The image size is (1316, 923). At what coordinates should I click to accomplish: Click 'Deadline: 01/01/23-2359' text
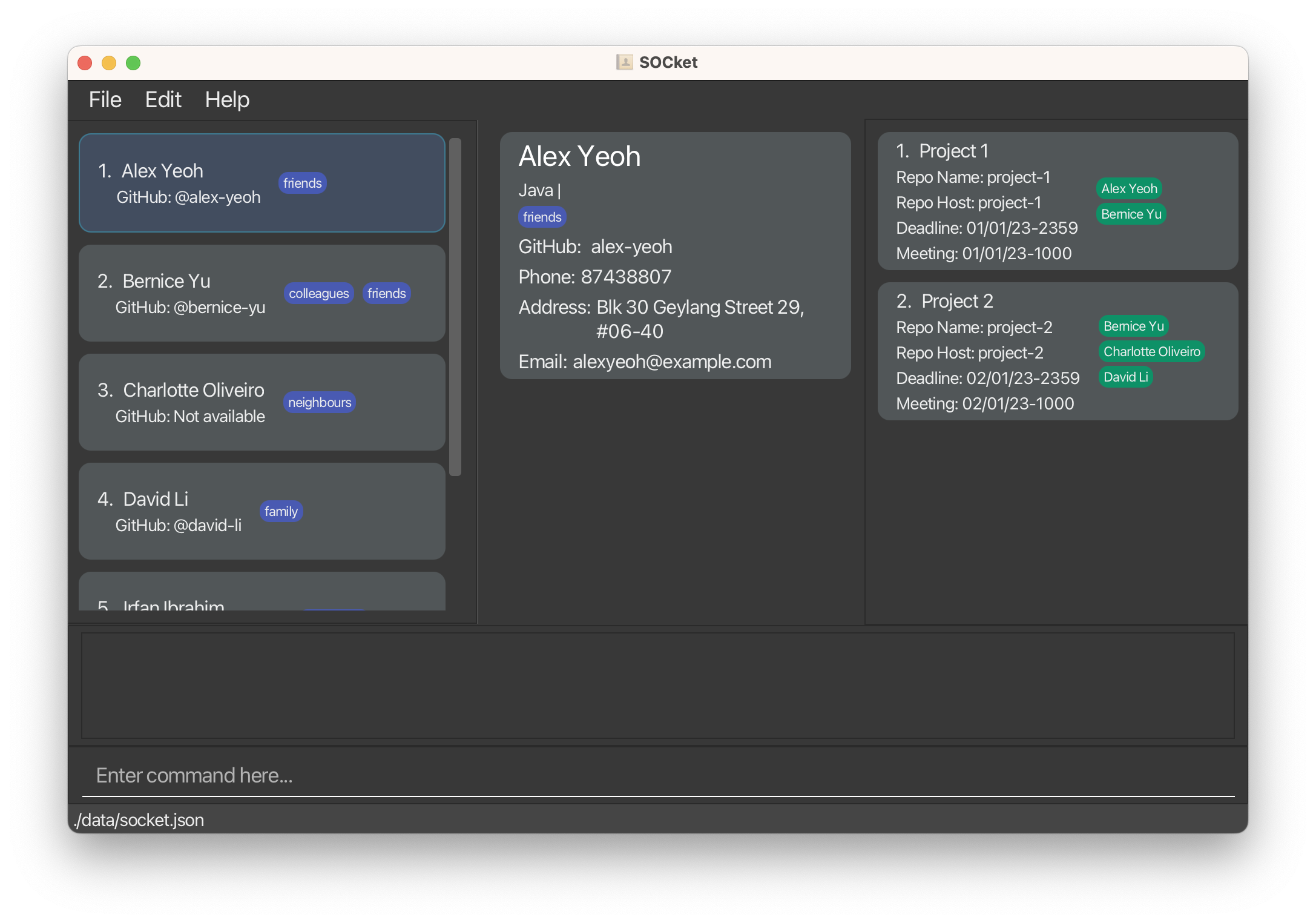click(x=987, y=228)
